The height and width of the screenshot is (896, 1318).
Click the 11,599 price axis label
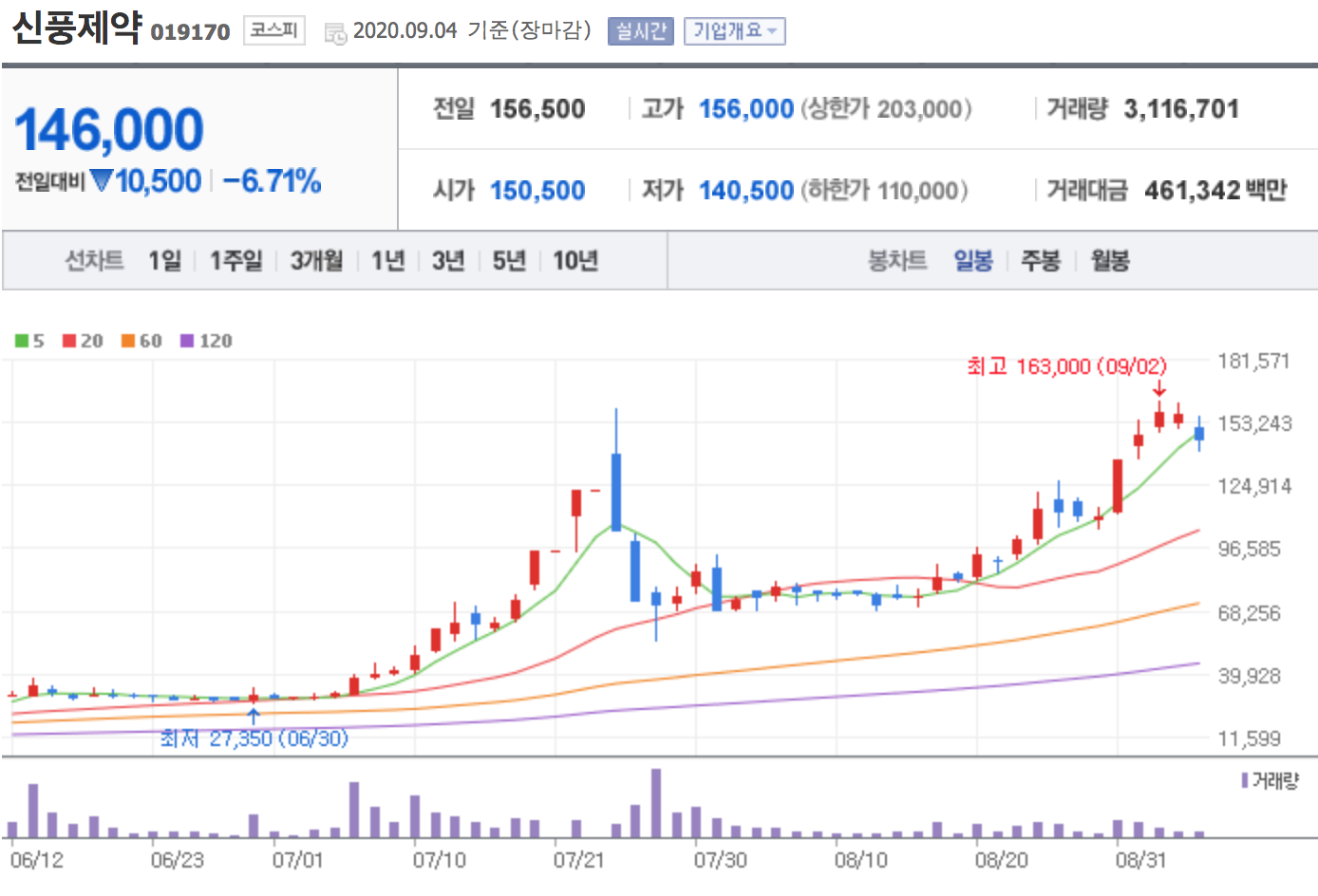pos(1249,738)
